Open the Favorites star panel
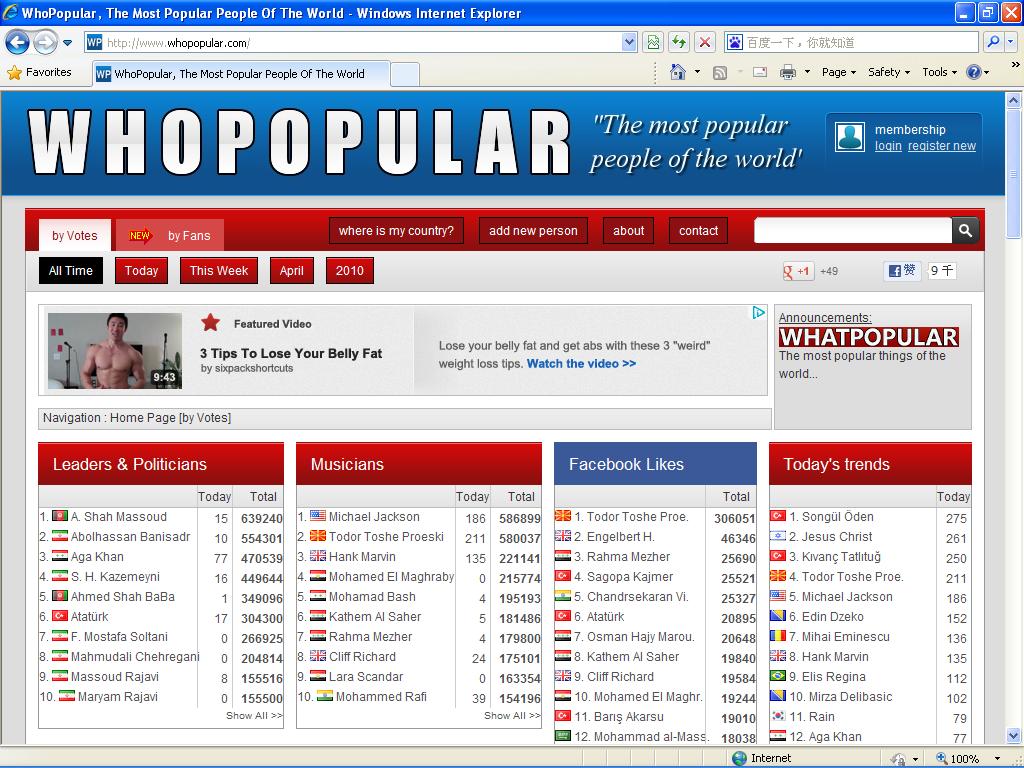The width and height of the screenshot is (1024, 768). coord(40,72)
